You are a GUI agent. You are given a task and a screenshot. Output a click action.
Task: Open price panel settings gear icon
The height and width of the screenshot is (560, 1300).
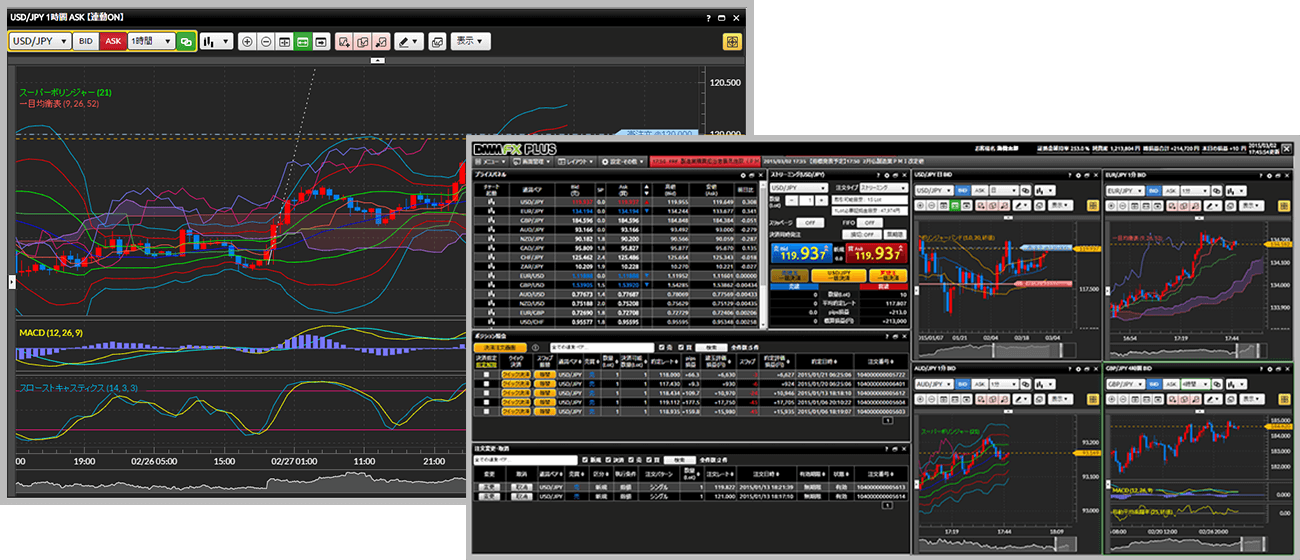point(743,175)
